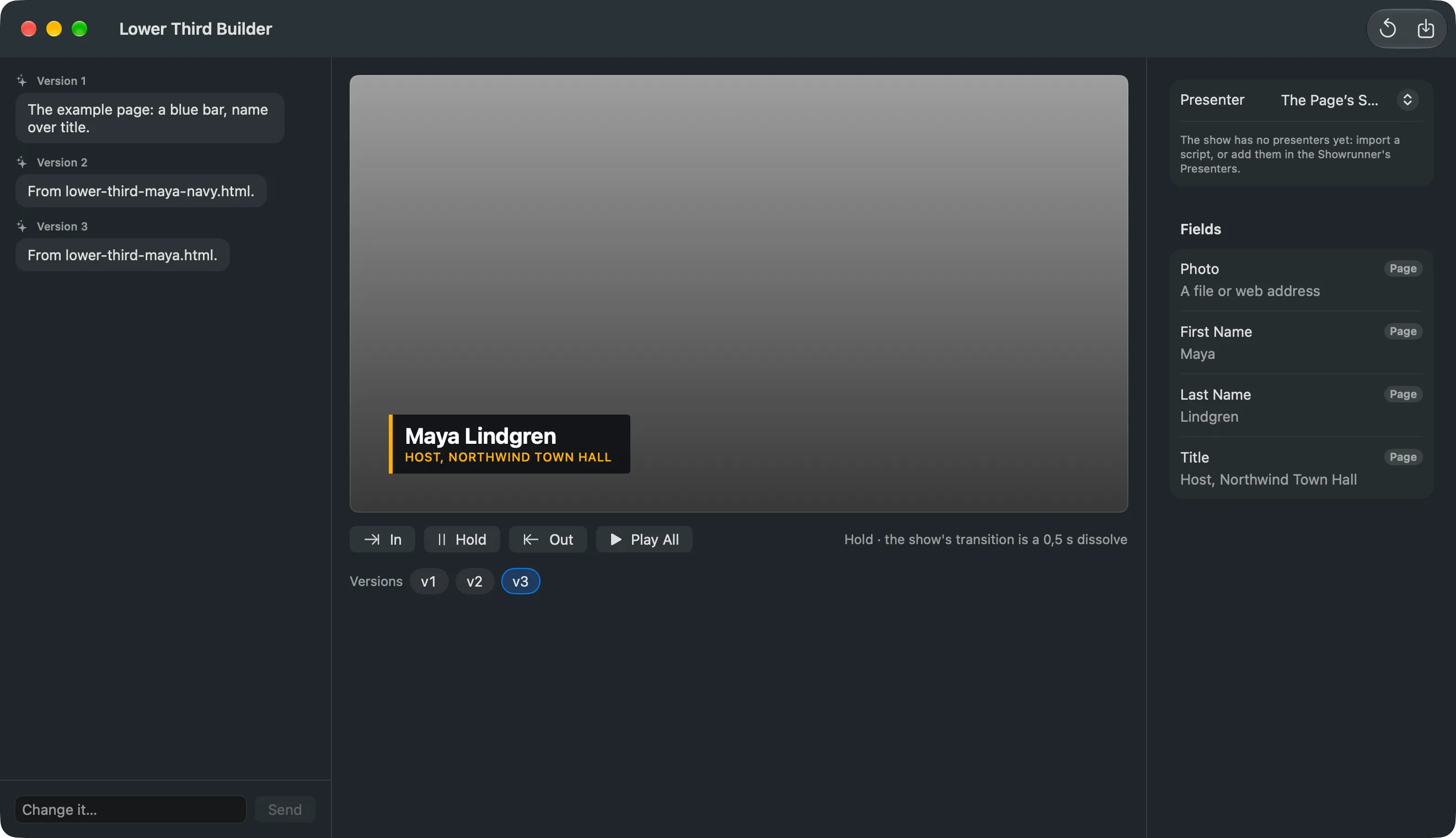Click the Page badge next to Last Name

click(x=1403, y=394)
